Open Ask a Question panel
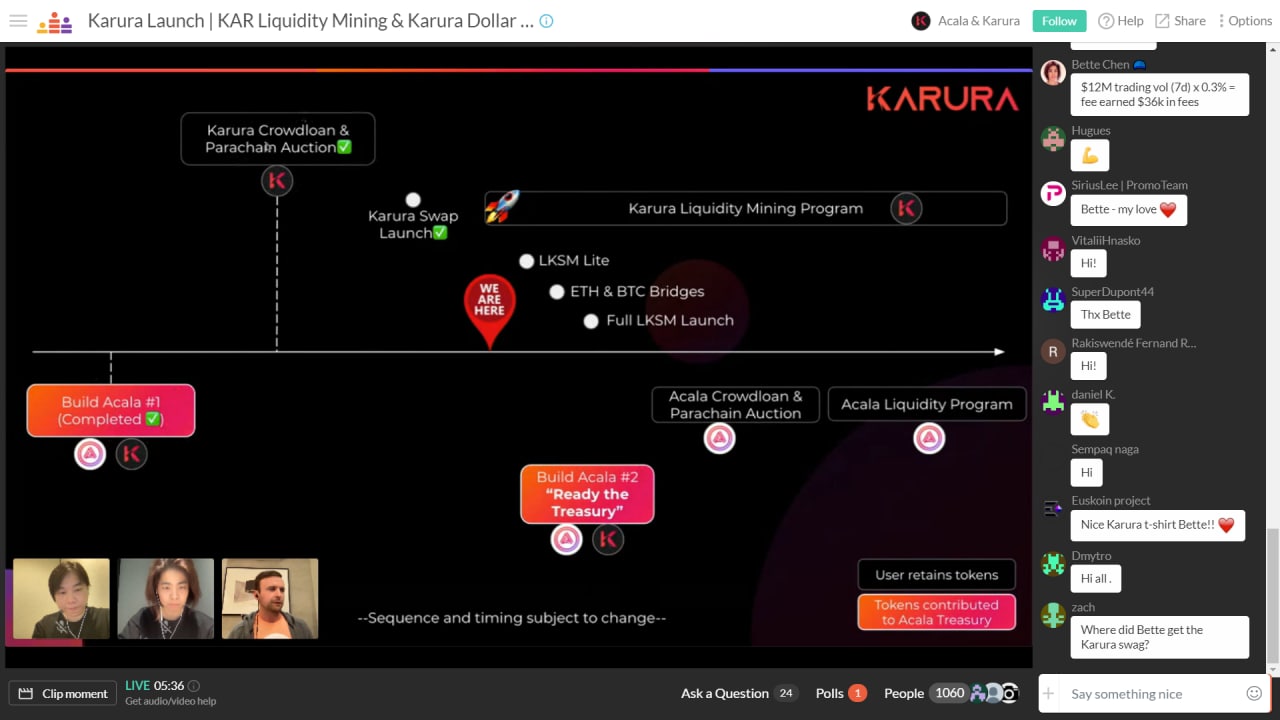Screen dimensions: 1280x720 [739, 693]
